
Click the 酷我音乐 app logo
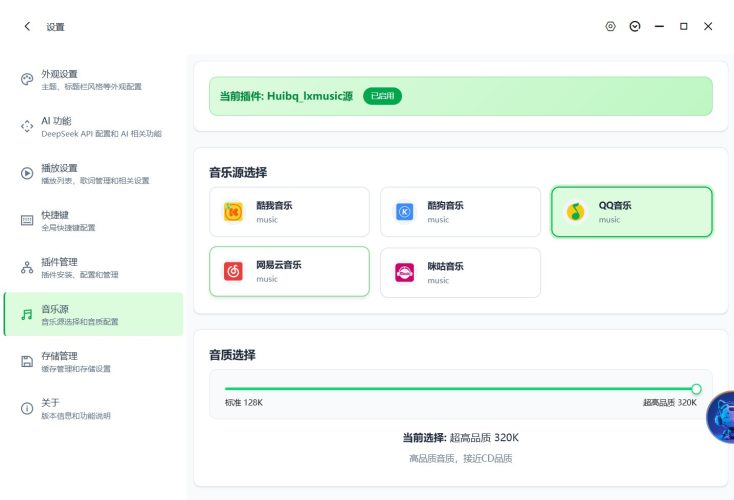point(233,212)
